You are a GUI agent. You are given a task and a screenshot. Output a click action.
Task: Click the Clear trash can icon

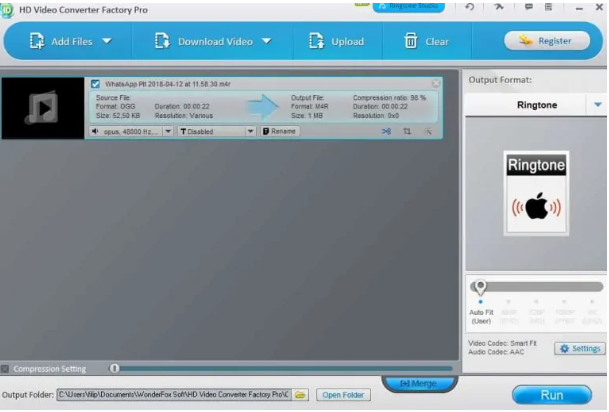(x=411, y=41)
